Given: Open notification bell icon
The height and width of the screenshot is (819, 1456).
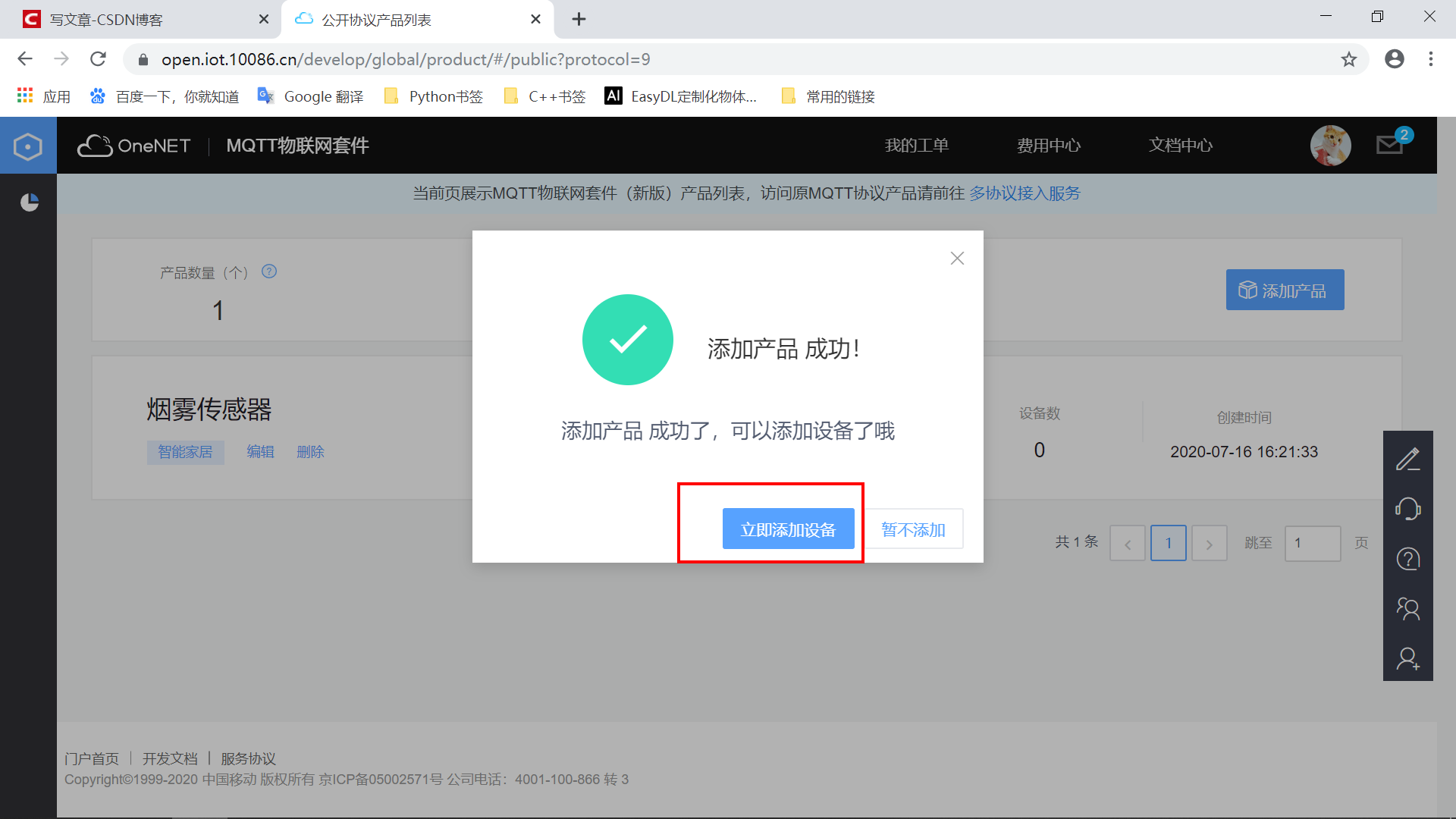Looking at the screenshot, I should 1393,146.
